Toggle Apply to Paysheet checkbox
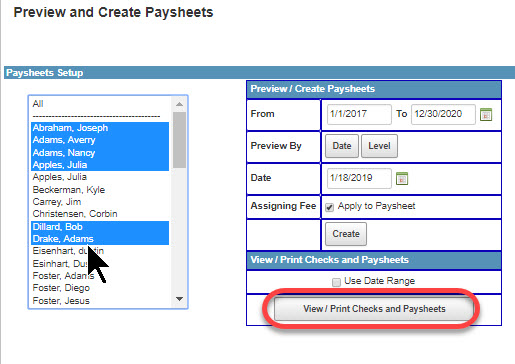 click(x=329, y=207)
